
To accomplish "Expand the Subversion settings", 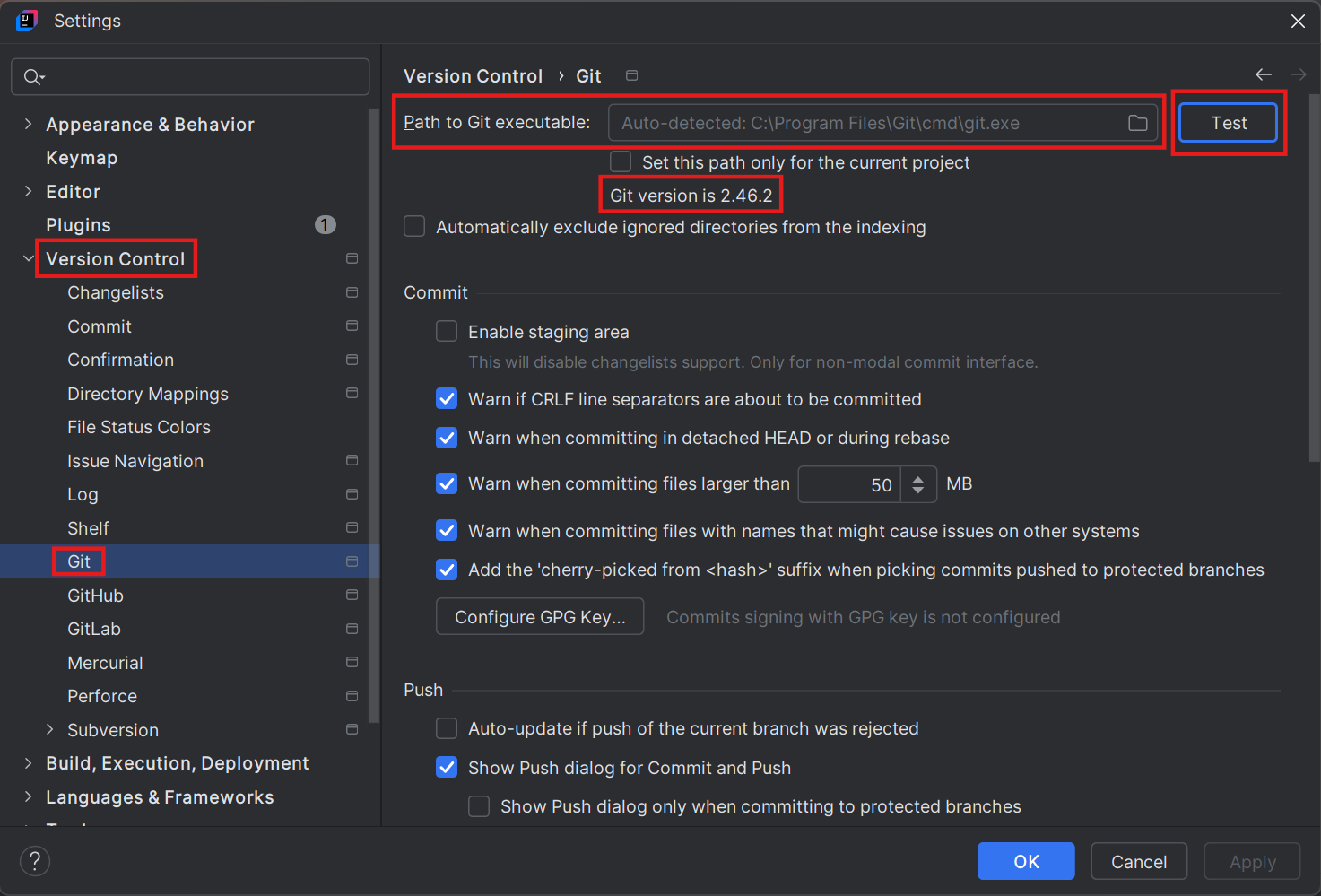I will pos(49,729).
